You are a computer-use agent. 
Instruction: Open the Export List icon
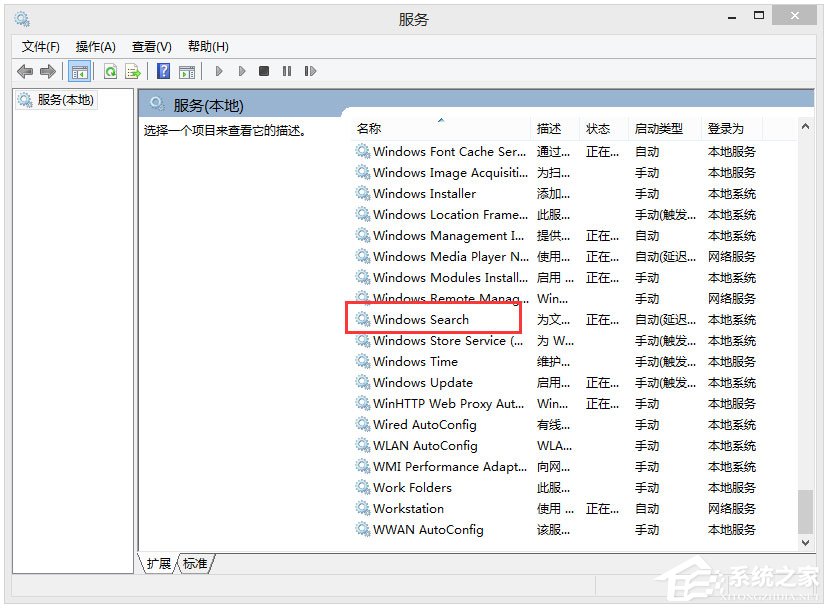(x=131, y=70)
